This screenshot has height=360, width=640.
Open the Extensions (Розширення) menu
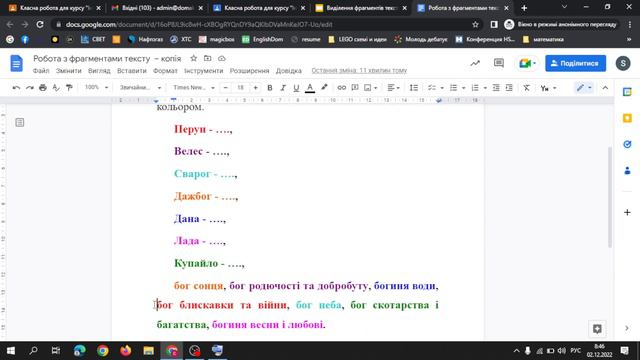249,71
